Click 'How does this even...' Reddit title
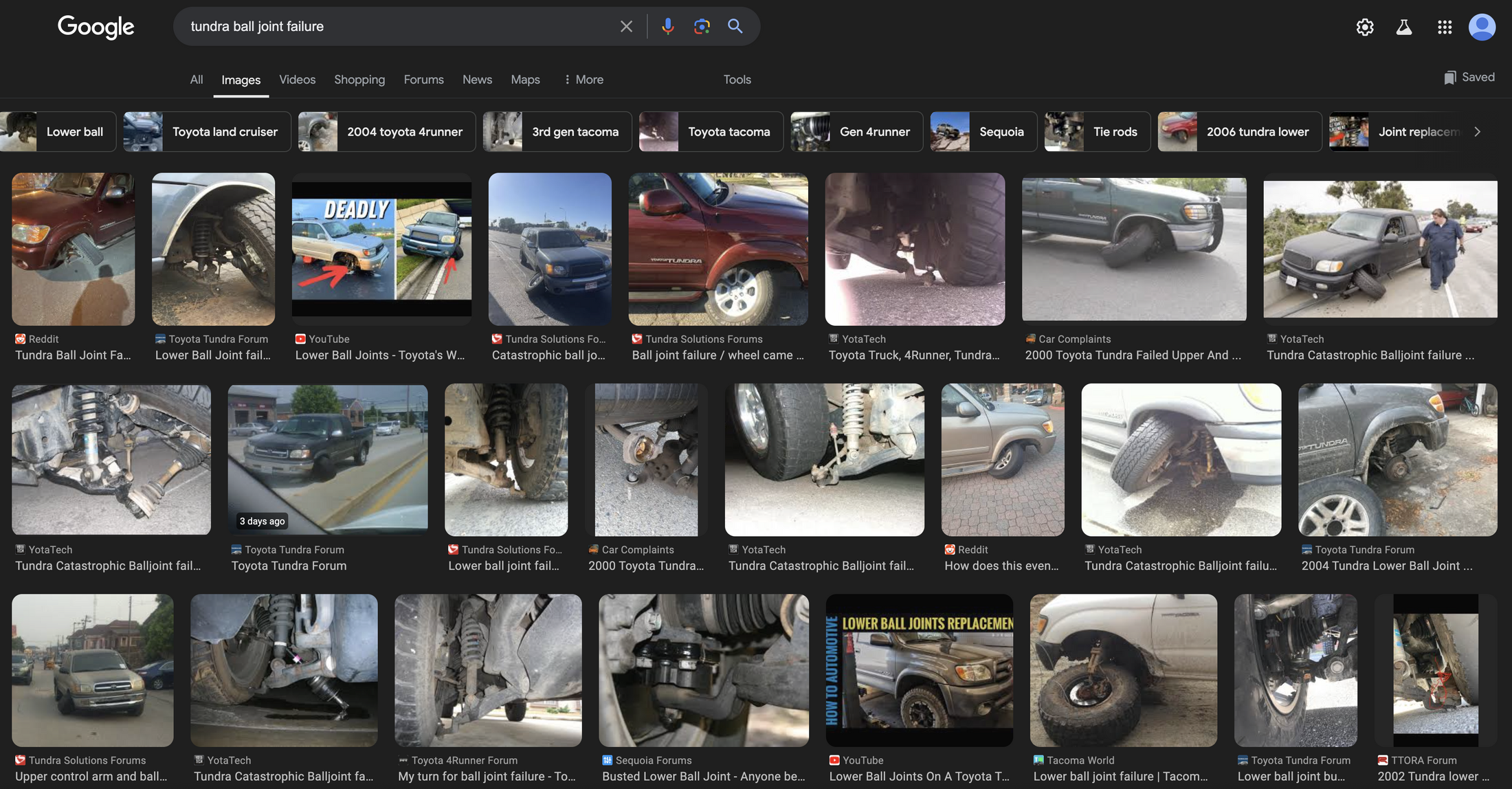This screenshot has width=1512, height=789. point(1001,566)
